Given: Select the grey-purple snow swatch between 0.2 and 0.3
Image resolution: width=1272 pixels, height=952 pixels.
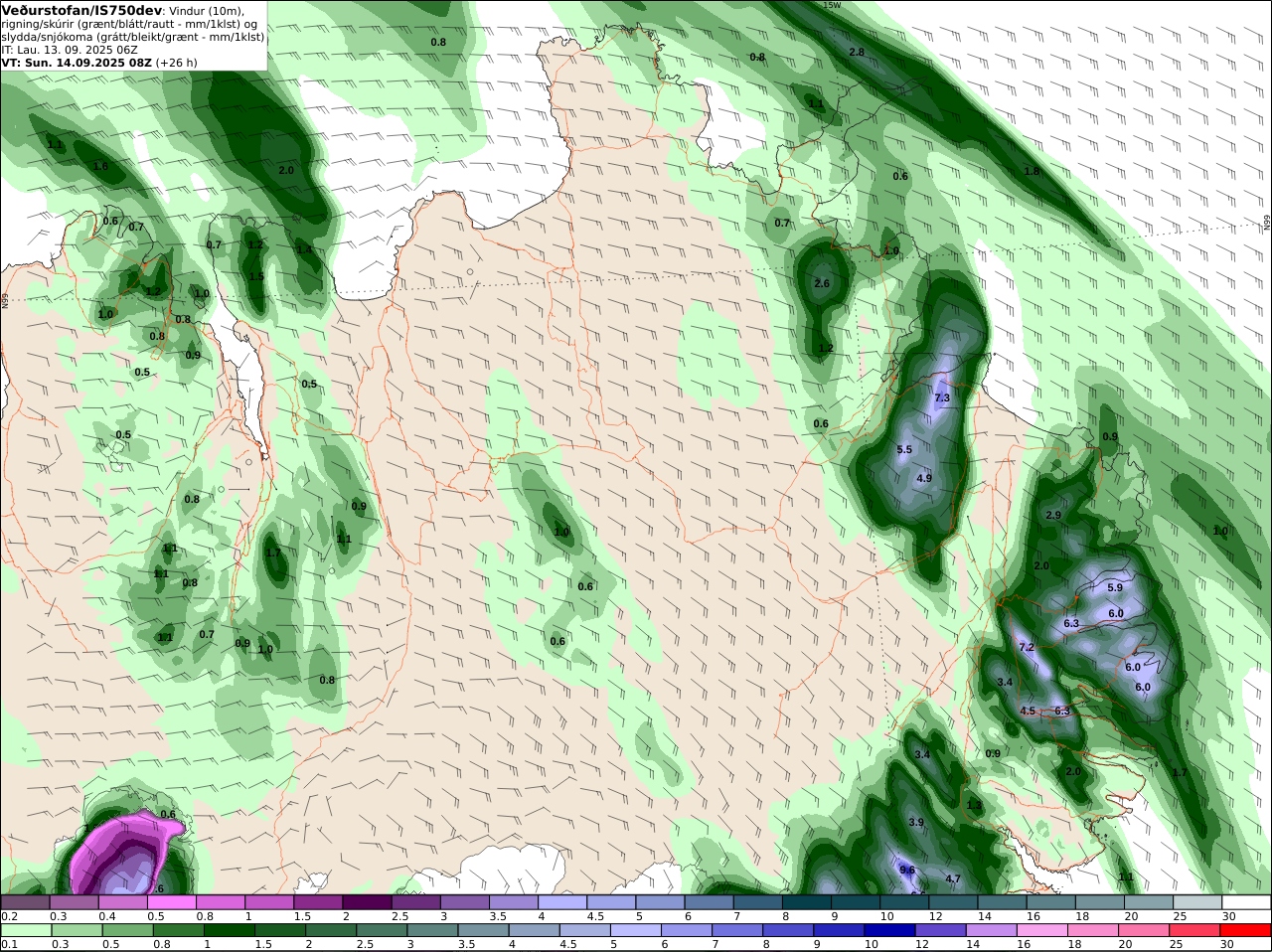Looking at the screenshot, I should pos(25,902).
